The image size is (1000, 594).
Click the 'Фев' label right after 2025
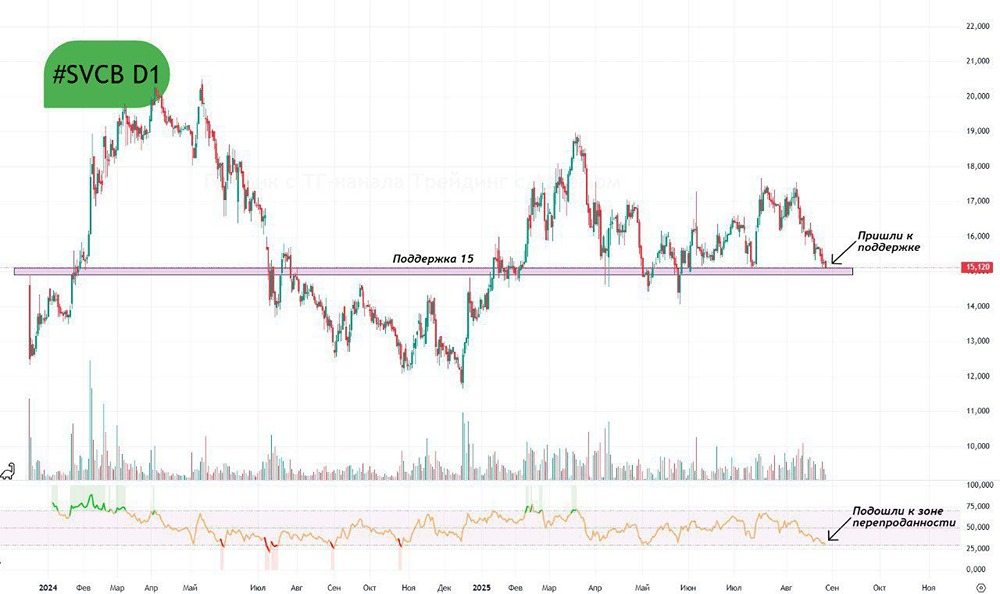click(x=516, y=588)
